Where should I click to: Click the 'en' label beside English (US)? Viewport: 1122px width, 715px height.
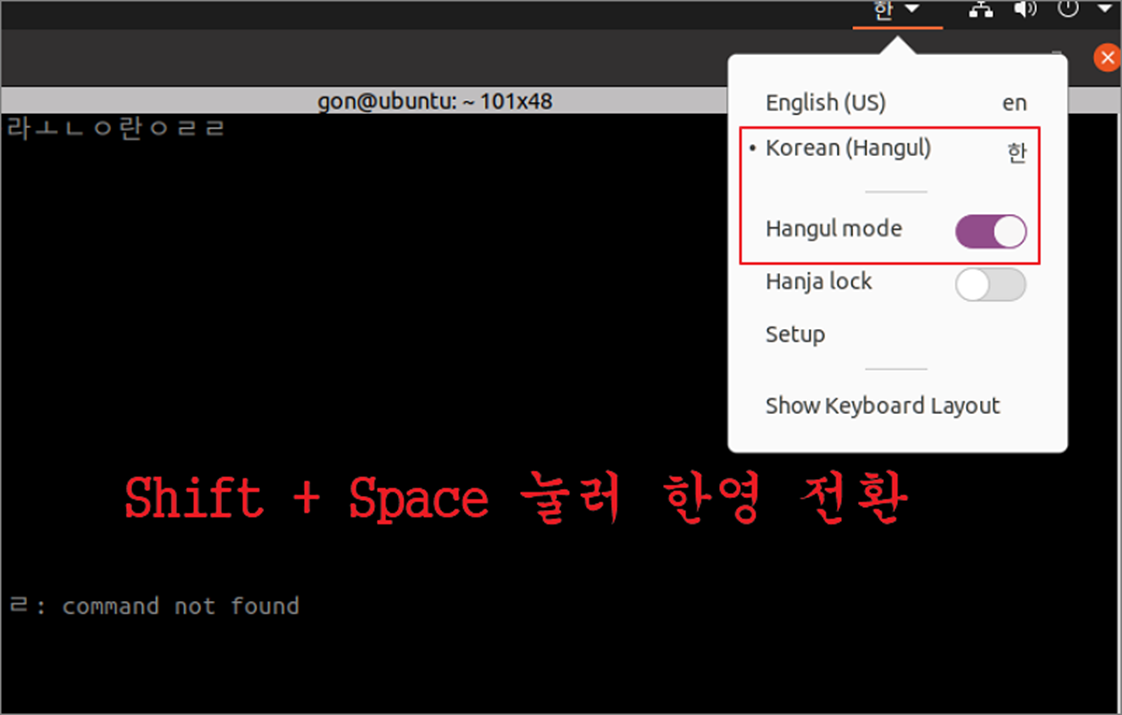[x=1014, y=103]
